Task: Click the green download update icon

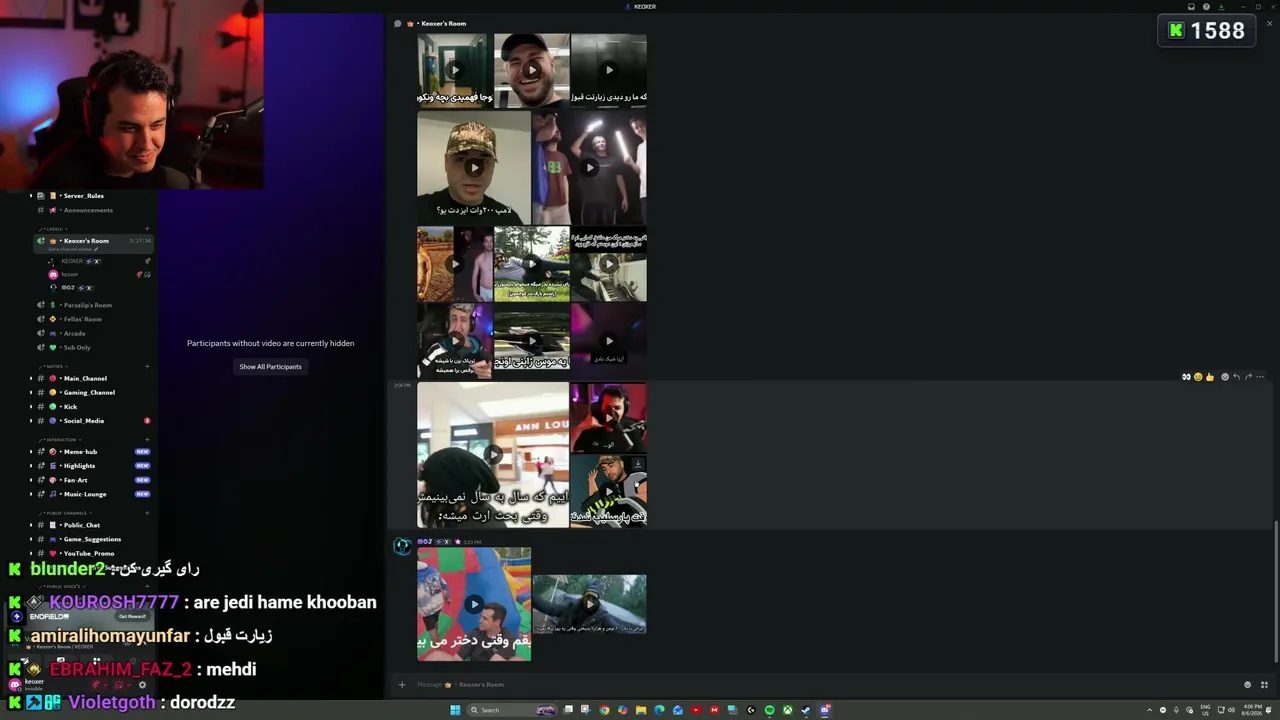Action: click(x=1221, y=7)
